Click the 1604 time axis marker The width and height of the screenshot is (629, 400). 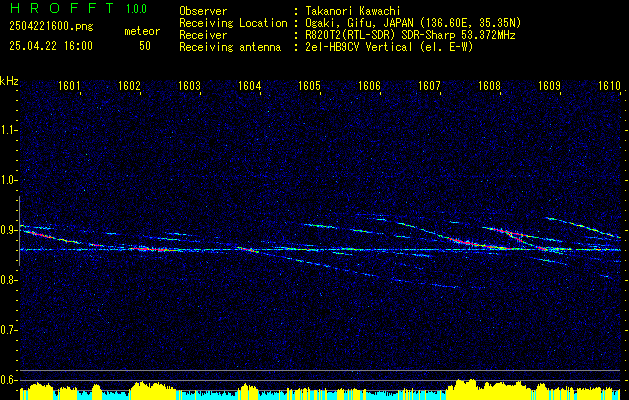click(249, 85)
